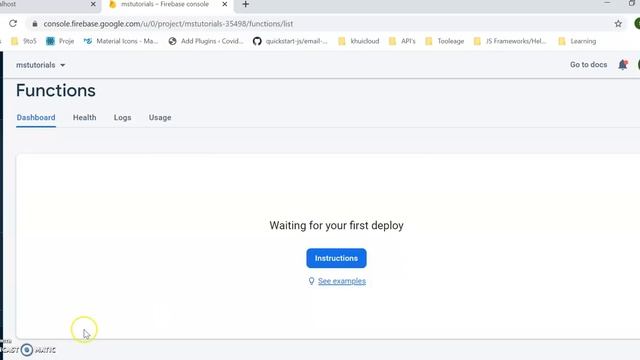The height and width of the screenshot is (360, 640).
Task: Select the Dashboard tab
Action: pyautogui.click(x=36, y=118)
